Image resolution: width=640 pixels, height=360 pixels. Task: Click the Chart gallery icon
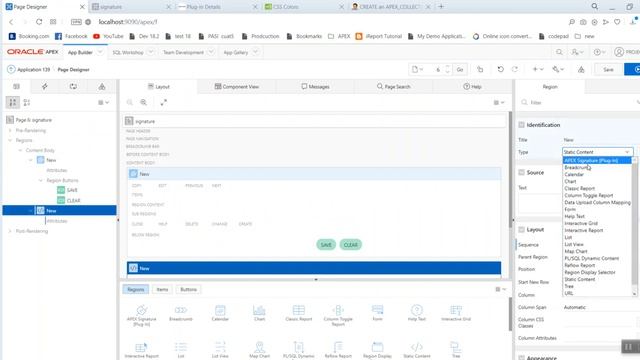pos(259,313)
